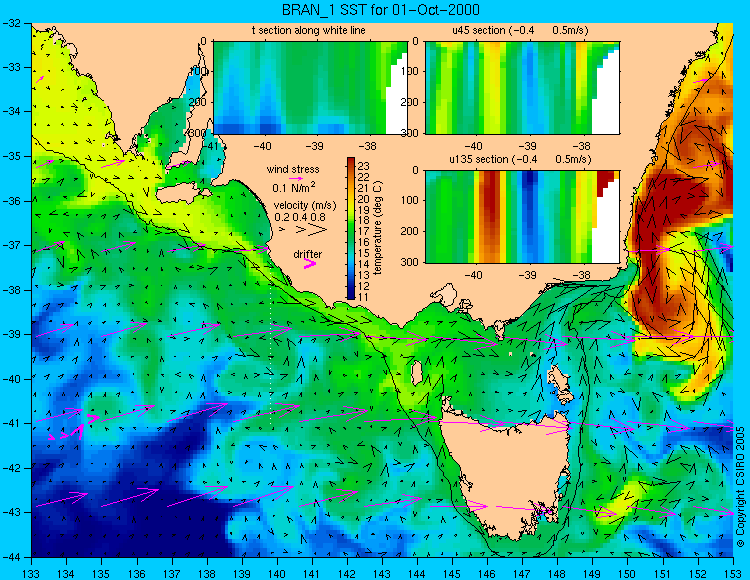The width and height of the screenshot is (750, 580).
Task: Click the -38 tick label under u135 section plot
Action: coord(581,275)
